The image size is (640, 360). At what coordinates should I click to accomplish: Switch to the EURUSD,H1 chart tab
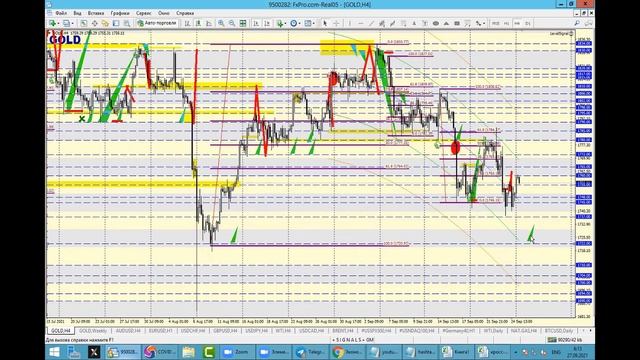point(160,331)
